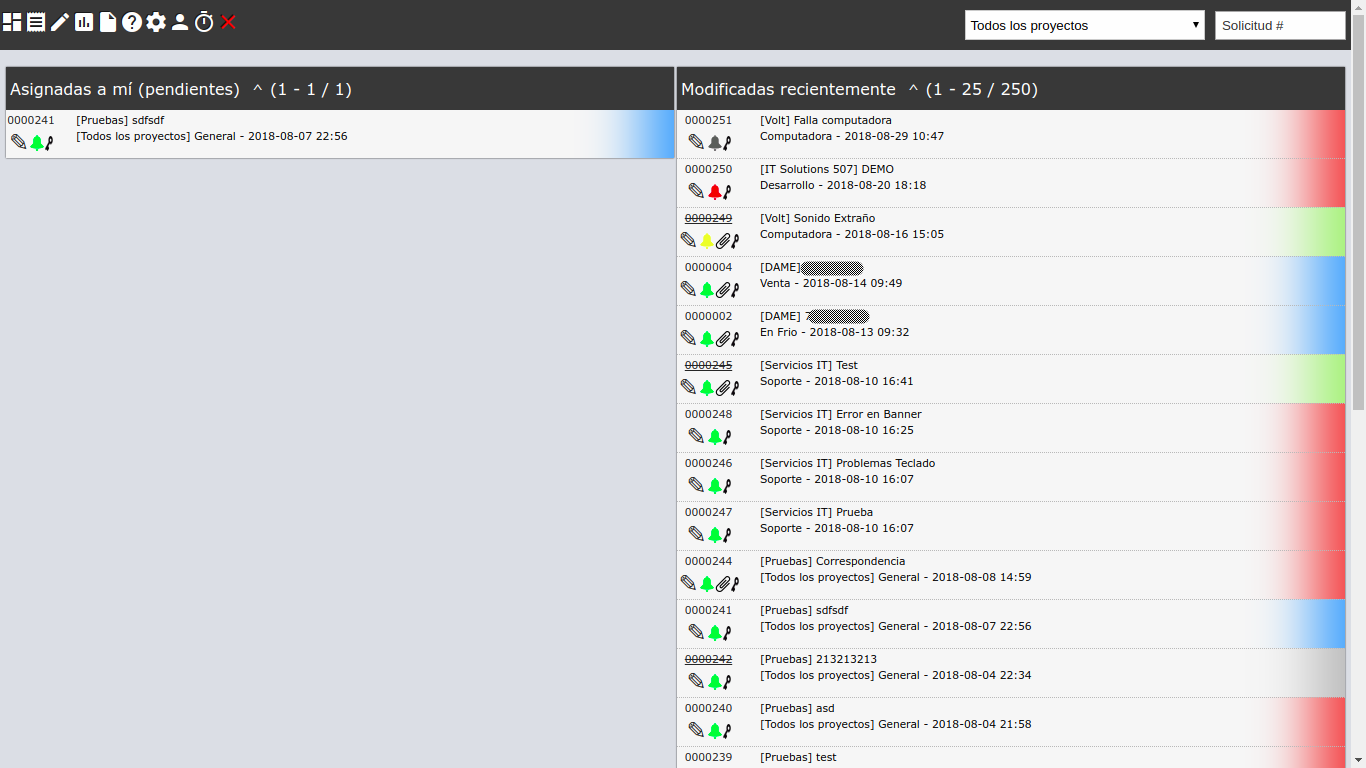Image resolution: width=1366 pixels, height=768 pixels.
Task: Select '[Volt] Sonido Extraño' text
Action: (x=817, y=218)
